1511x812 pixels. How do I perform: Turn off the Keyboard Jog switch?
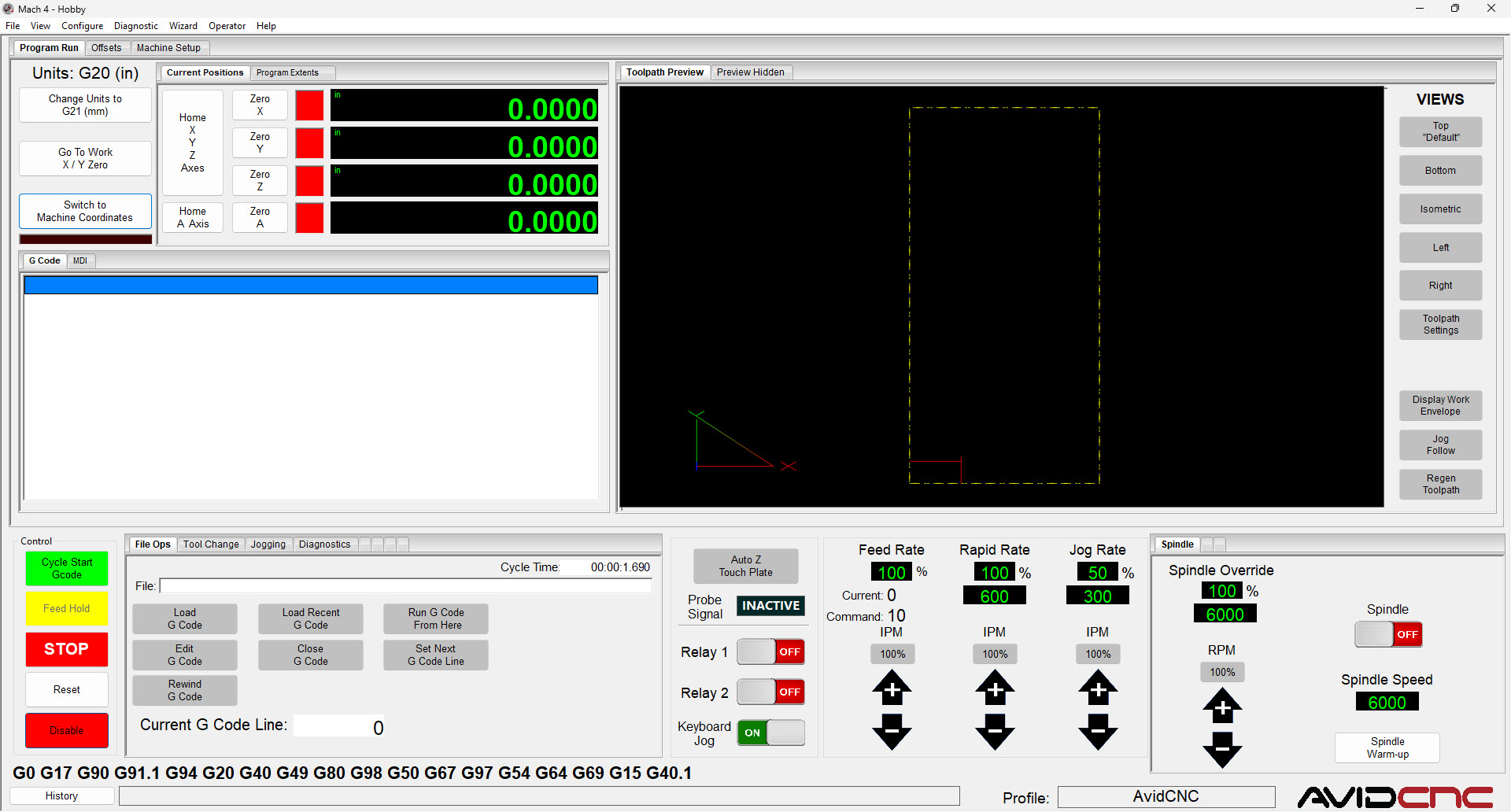tap(770, 733)
